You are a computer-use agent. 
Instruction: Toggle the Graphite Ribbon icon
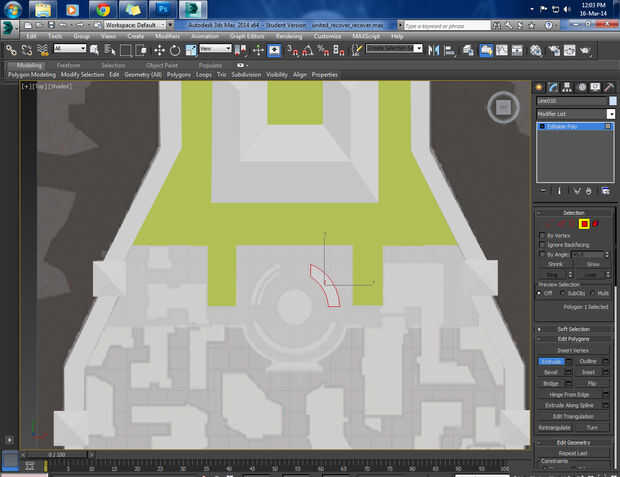pos(486,50)
